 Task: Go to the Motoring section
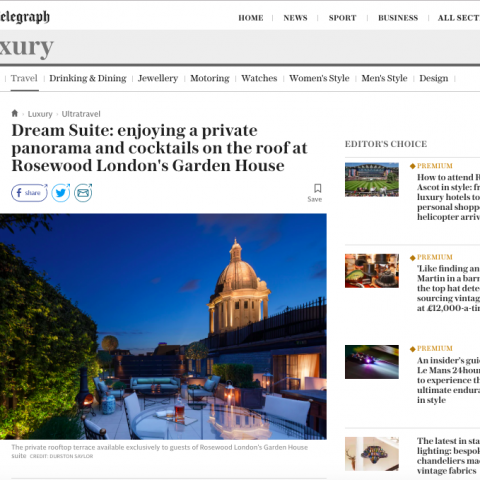coord(210,79)
